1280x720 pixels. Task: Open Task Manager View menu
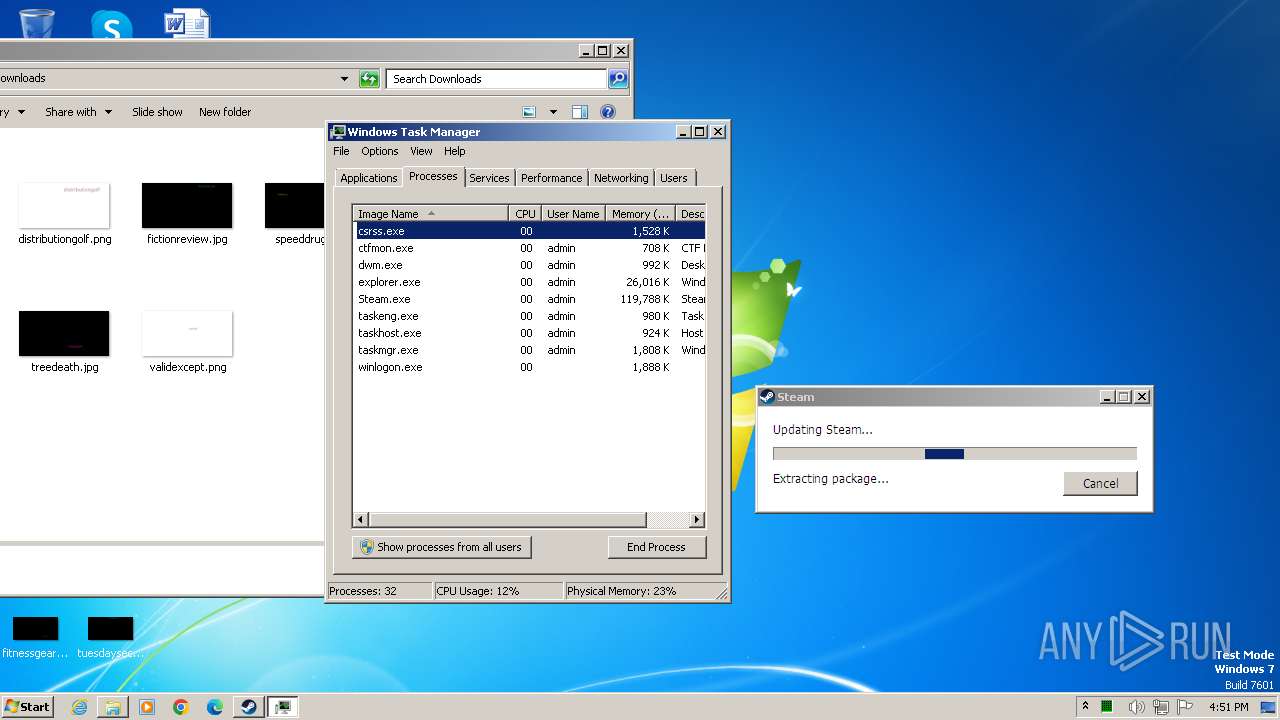tap(421, 151)
